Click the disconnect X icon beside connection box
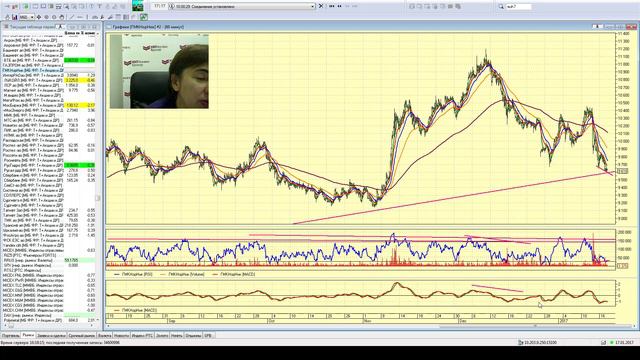Image resolution: width=640 pixels, height=360 pixels. pos(321,6)
